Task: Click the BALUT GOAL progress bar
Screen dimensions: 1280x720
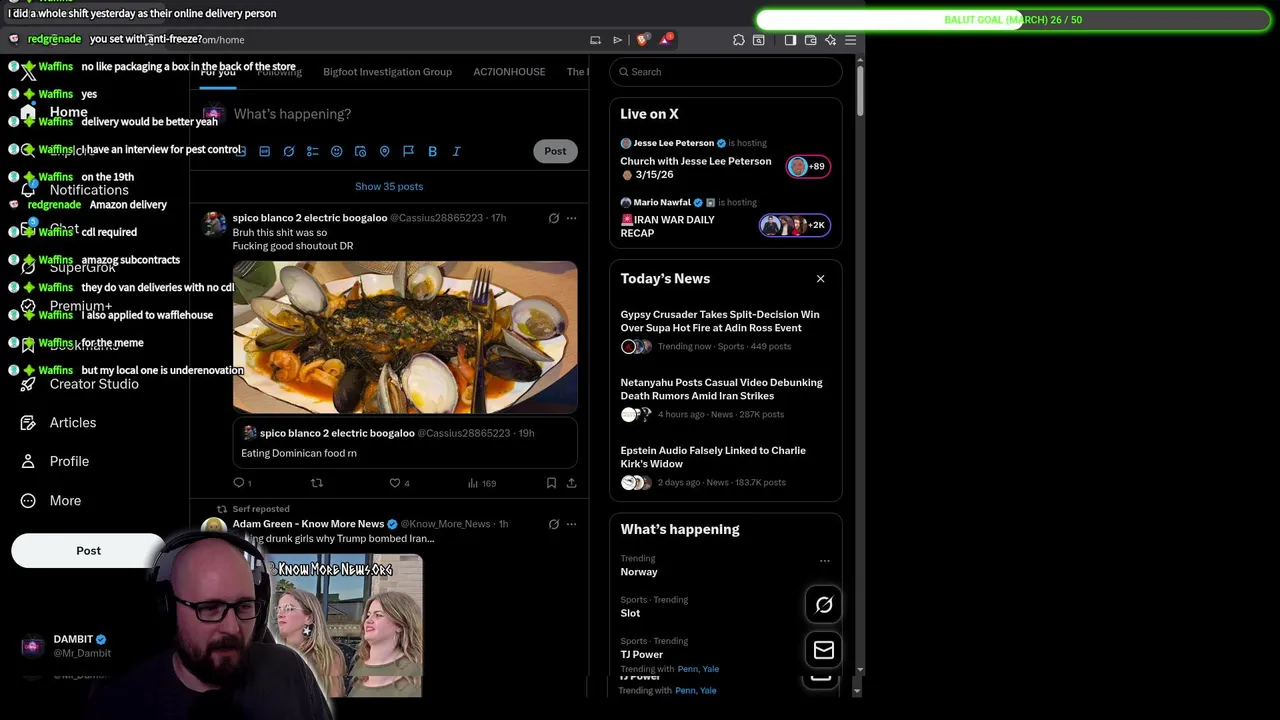Action: pos(1013,20)
